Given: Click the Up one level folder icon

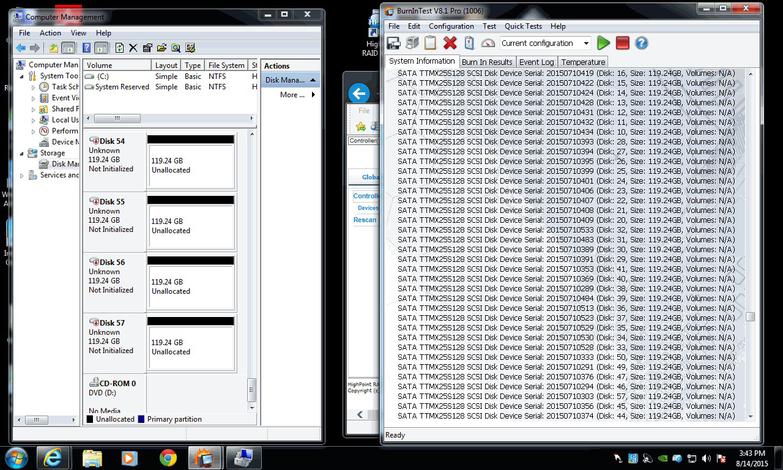Looking at the screenshot, I should pyautogui.click(x=53, y=48).
